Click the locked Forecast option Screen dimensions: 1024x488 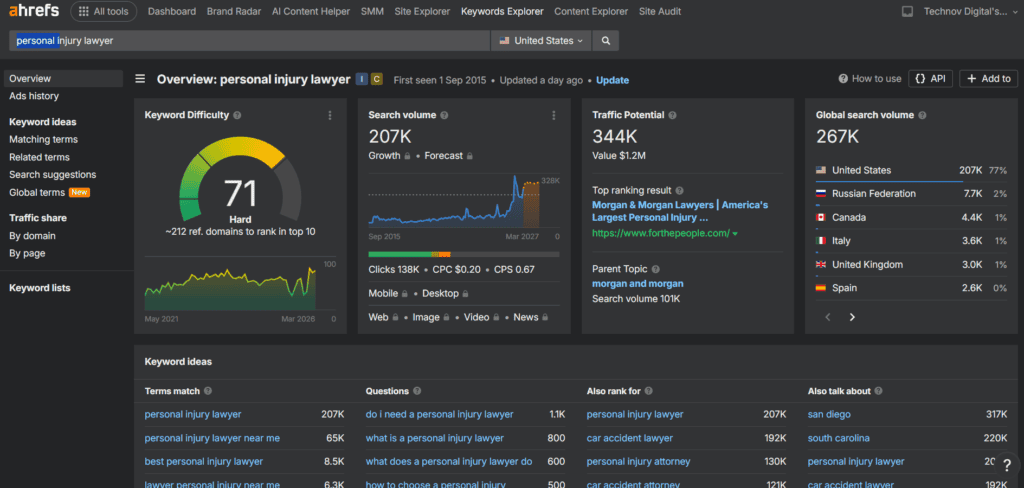[448, 155]
